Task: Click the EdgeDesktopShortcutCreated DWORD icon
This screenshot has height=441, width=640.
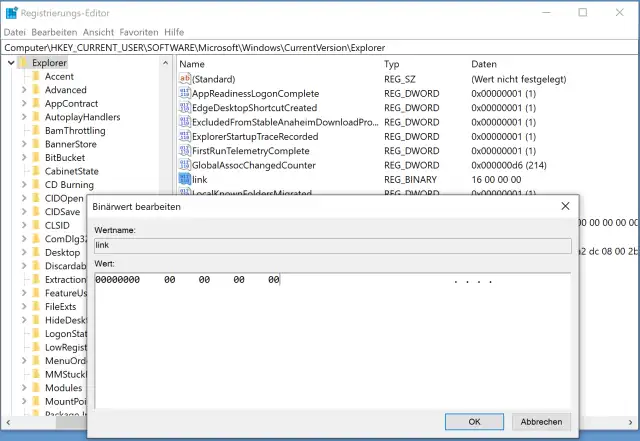Action: 185,107
